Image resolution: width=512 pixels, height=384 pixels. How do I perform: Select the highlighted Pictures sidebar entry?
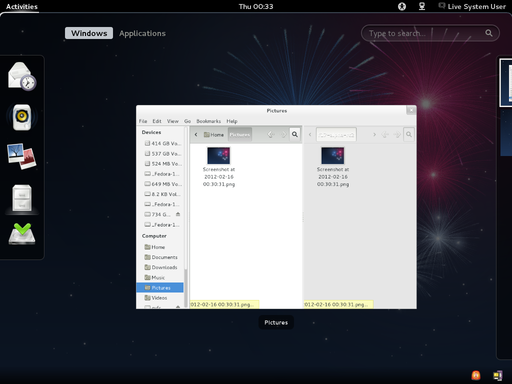pos(160,288)
